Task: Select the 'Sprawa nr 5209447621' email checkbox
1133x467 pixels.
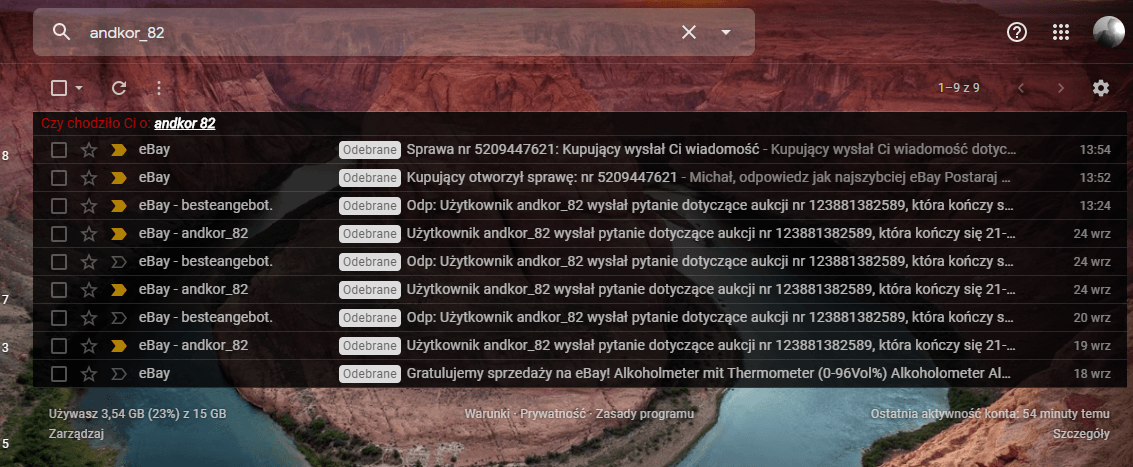Action: (59, 150)
